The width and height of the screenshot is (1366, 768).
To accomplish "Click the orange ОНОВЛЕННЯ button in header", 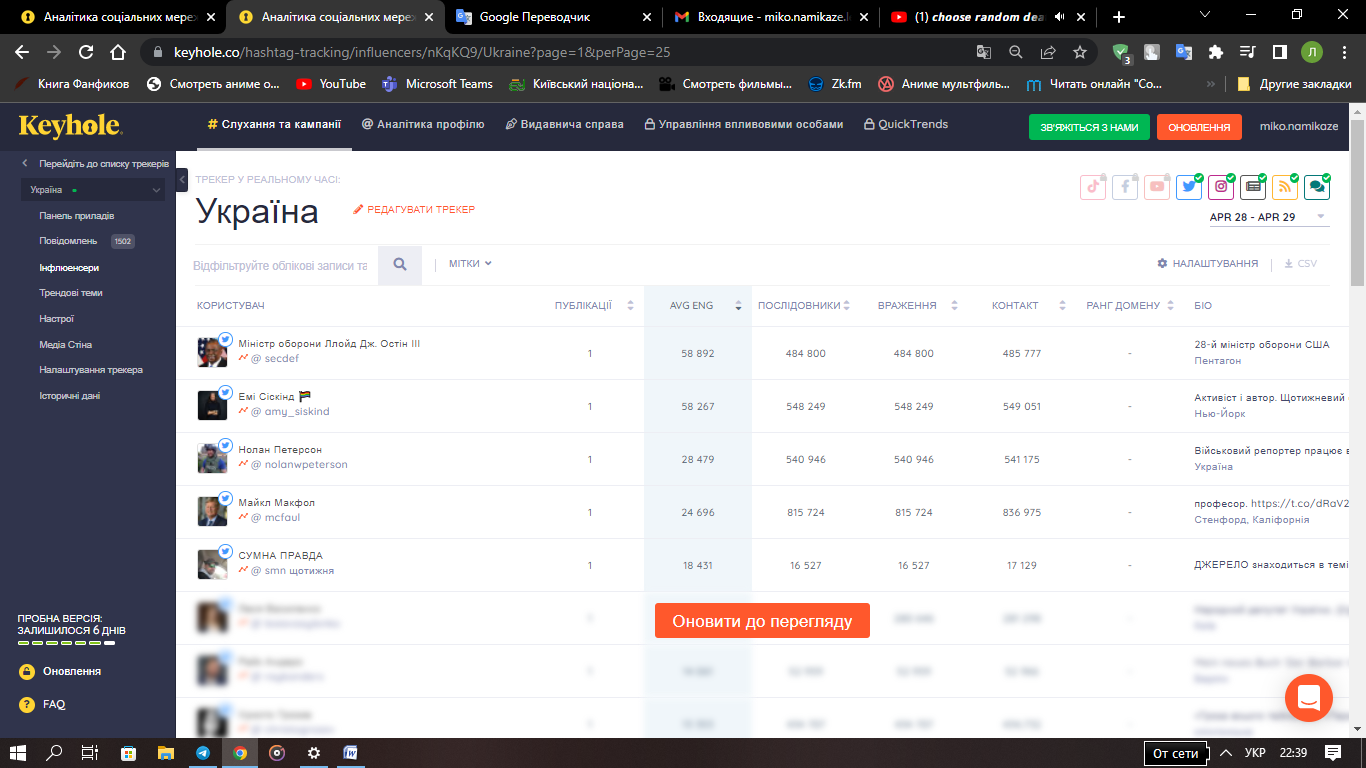I will 1199,127.
